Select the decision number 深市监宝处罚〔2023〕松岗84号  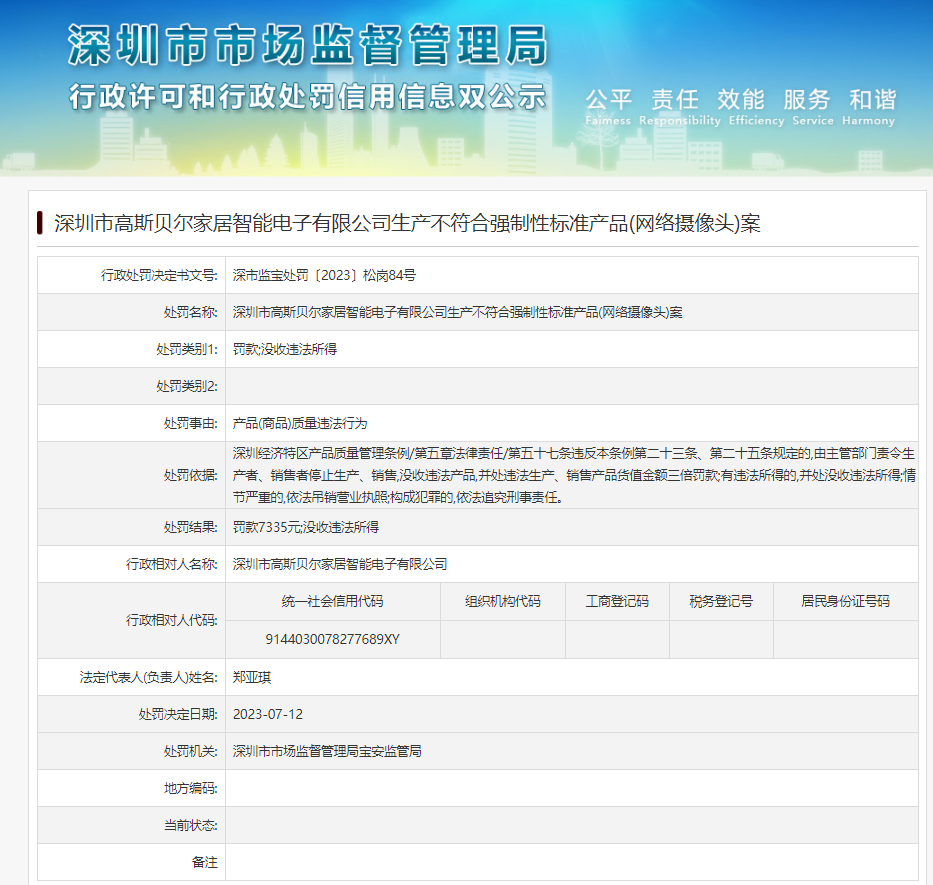324,275
